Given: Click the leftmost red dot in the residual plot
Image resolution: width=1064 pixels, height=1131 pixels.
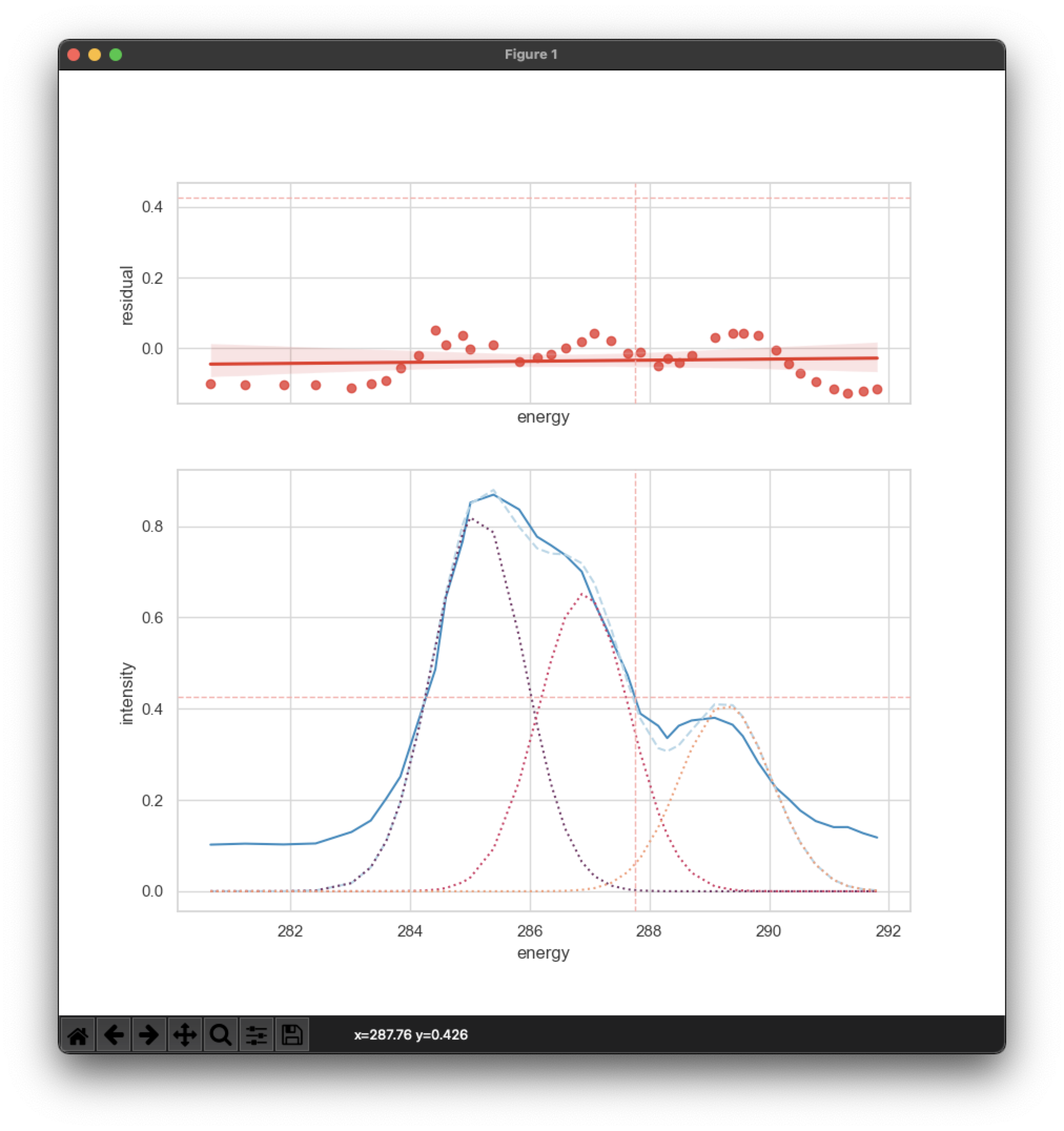Looking at the screenshot, I should (210, 385).
